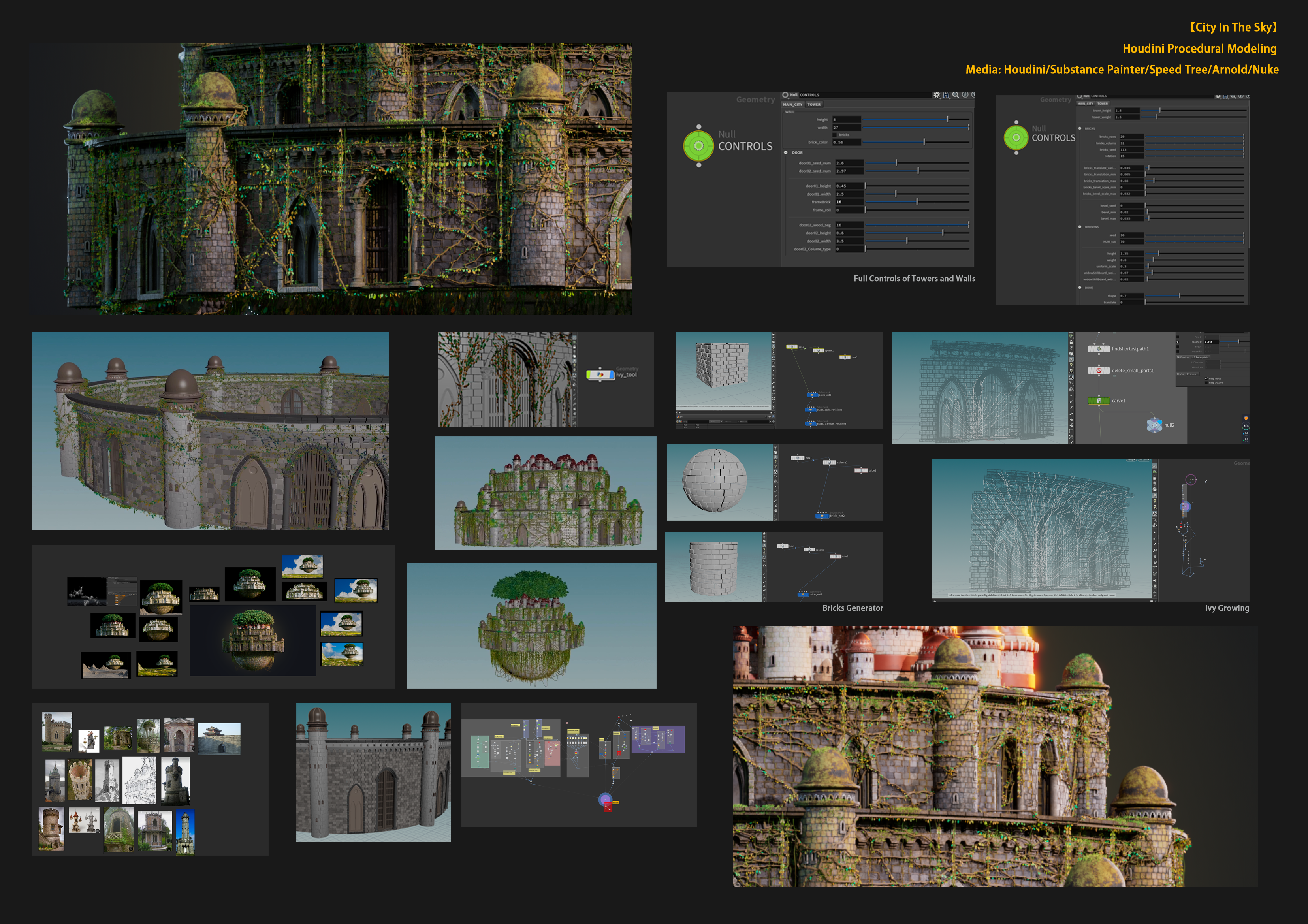The image size is (1308, 924).
Task: Click the tower_height slider in tower panel
Action: click(1194, 111)
